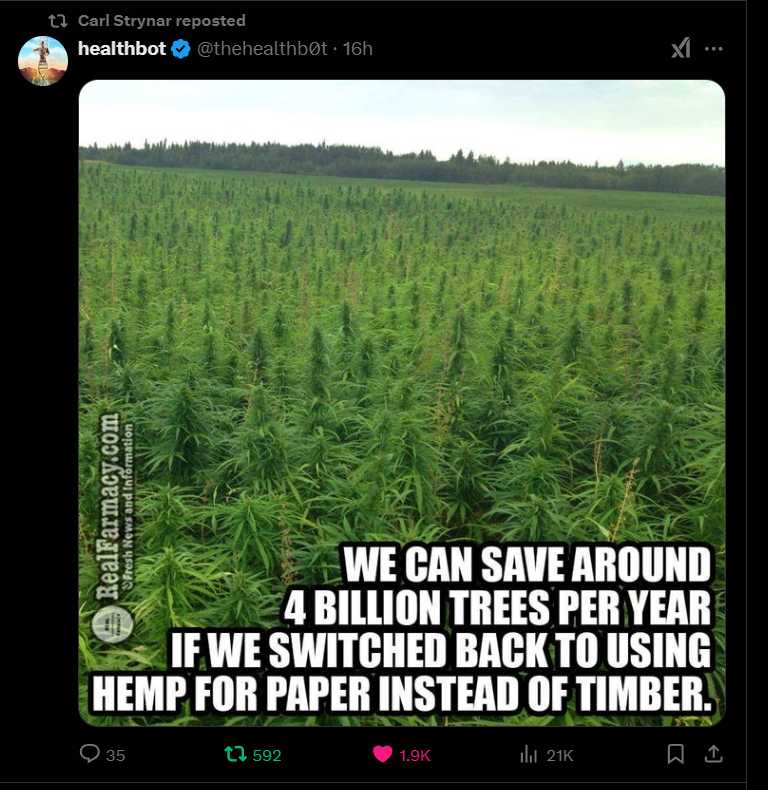The image size is (768, 790).
Task: Open the reply comment icon
Action: (90, 754)
